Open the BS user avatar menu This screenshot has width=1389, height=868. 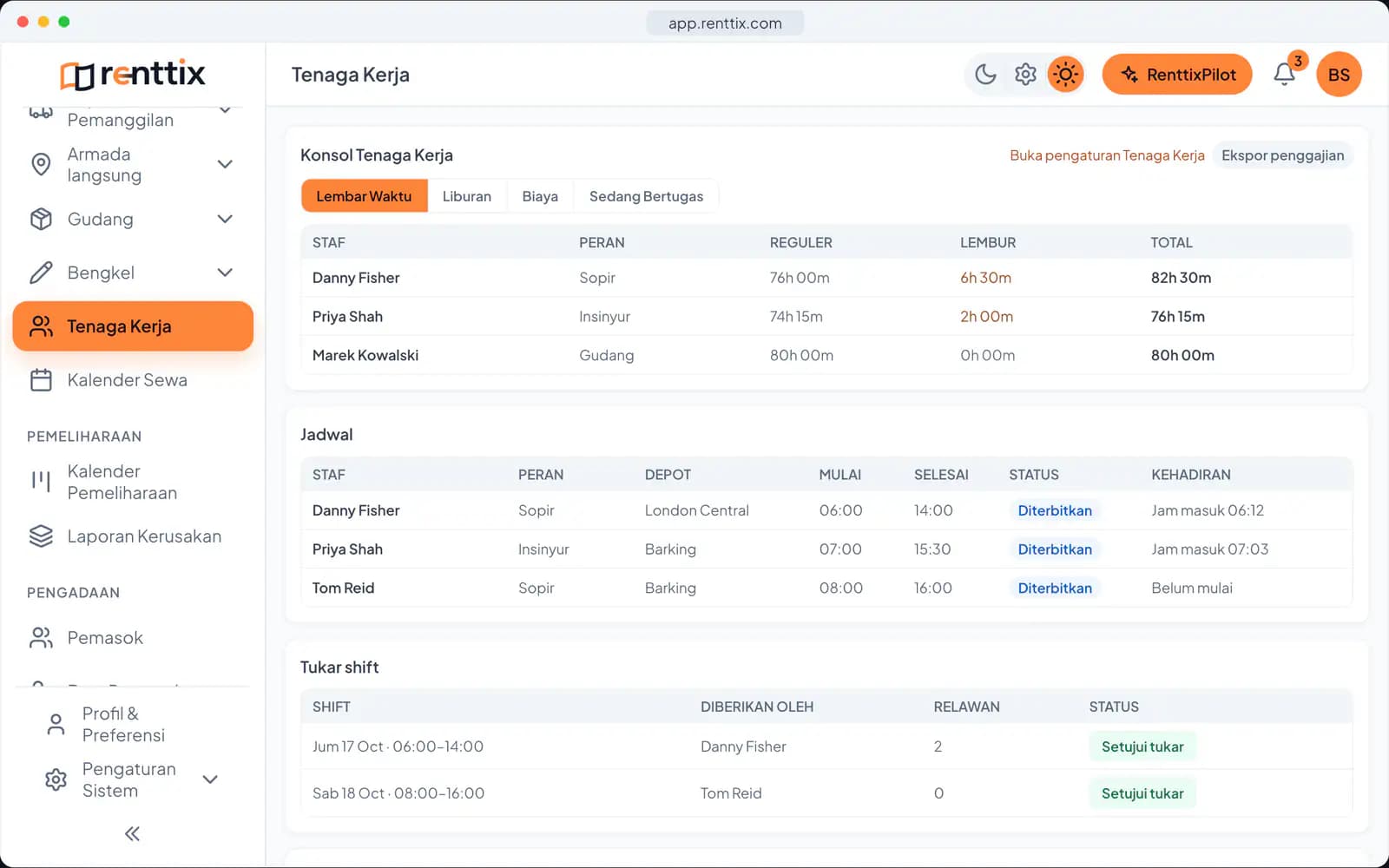pos(1339,75)
